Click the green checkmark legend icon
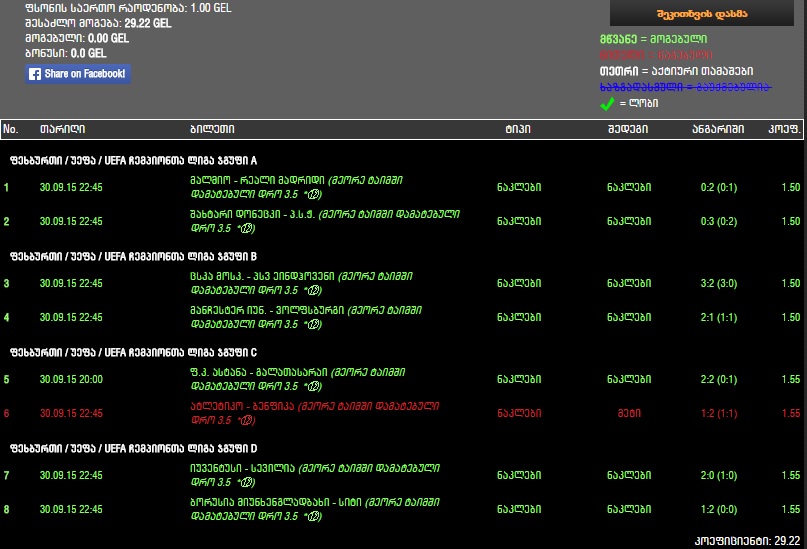The width and height of the screenshot is (807, 549). coord(607,103)
